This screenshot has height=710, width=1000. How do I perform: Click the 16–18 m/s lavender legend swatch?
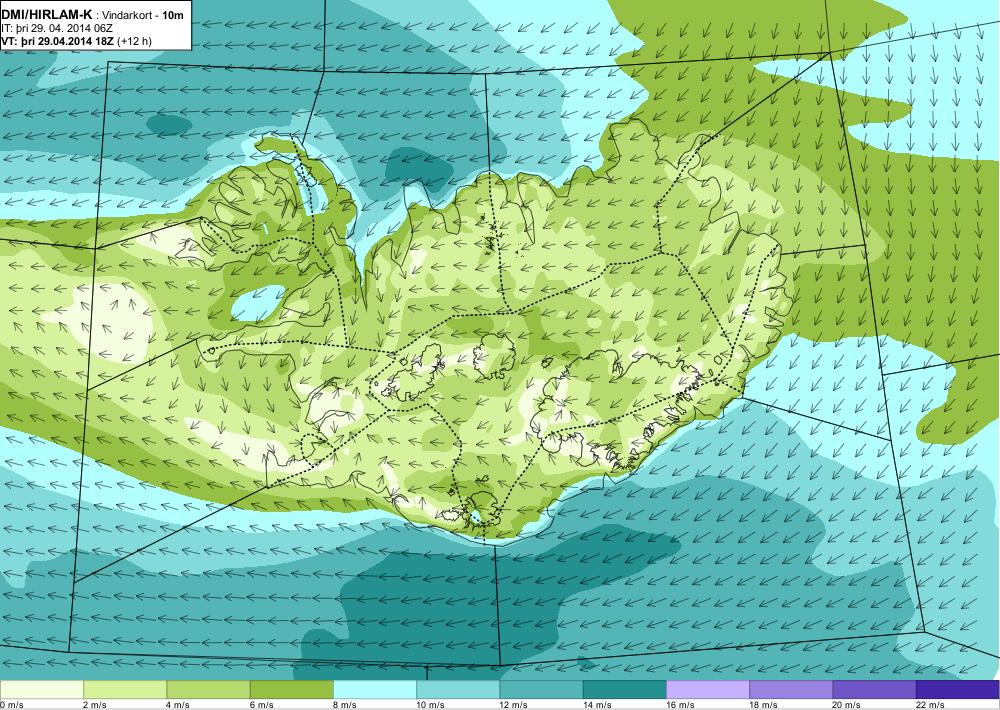pyautogui.click(x=708, y=690)
